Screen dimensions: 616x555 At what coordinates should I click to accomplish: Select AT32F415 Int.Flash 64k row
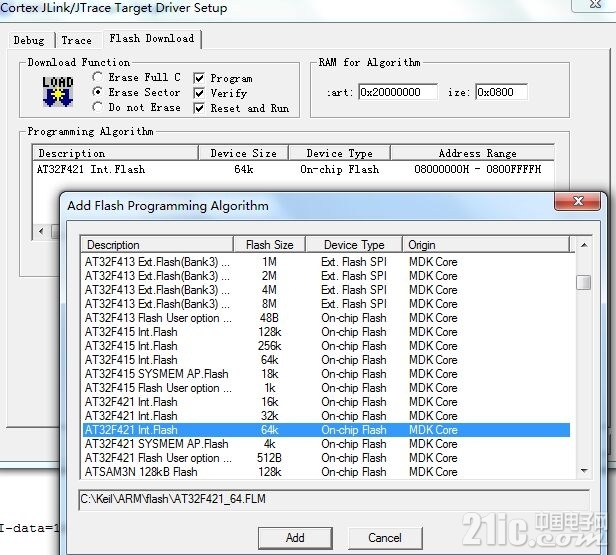coord(326,360)
